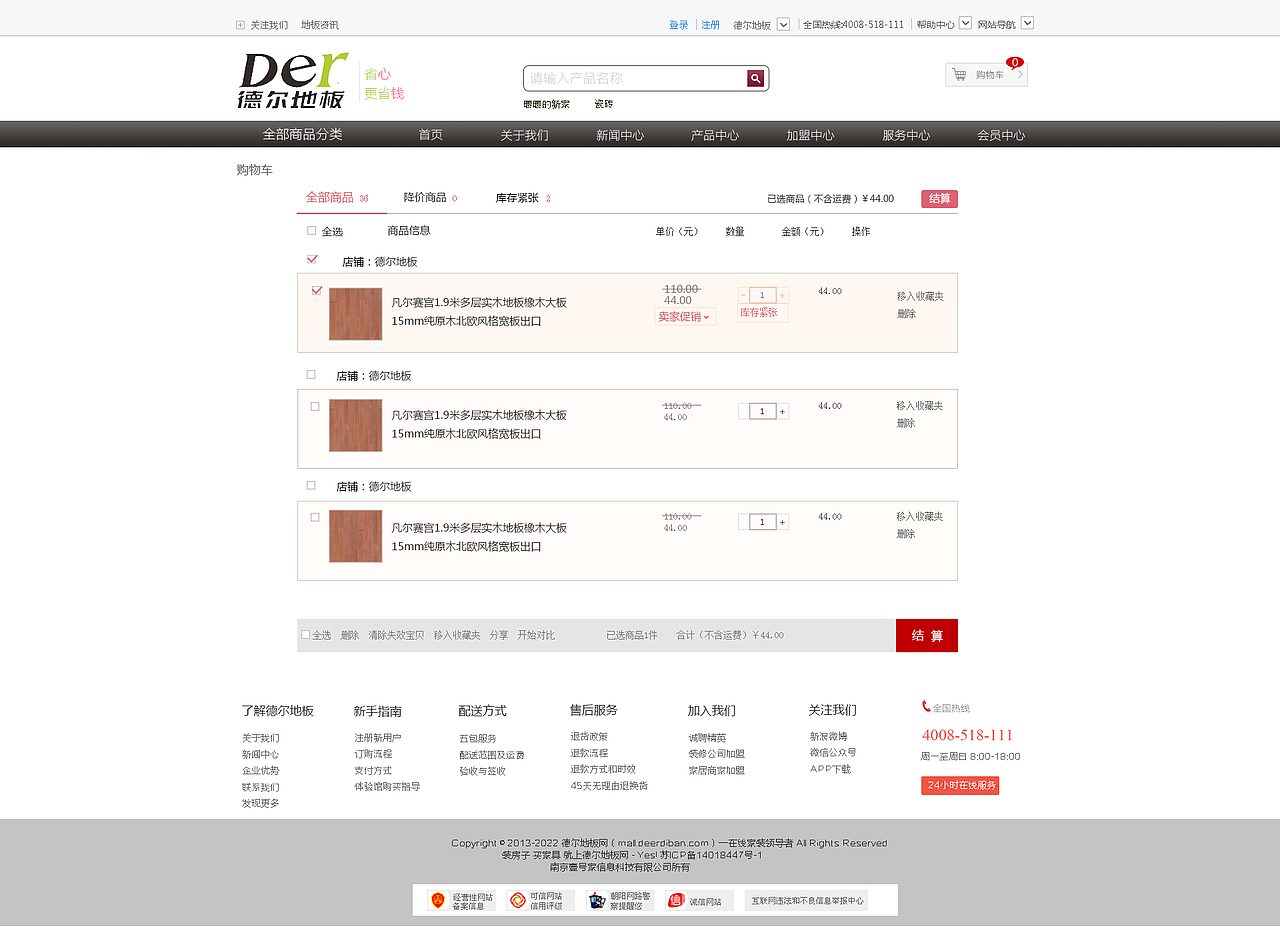Toggle the 全选 checkbox in table header

click(x=311, y=230)
